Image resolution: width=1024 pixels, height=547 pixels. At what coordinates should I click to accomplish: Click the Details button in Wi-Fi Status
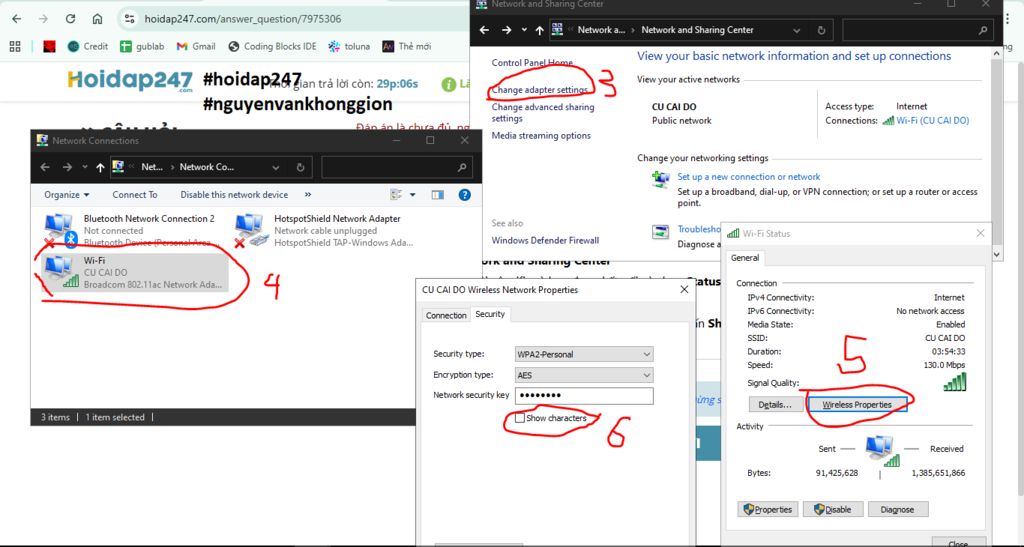(x=775, y=405)
